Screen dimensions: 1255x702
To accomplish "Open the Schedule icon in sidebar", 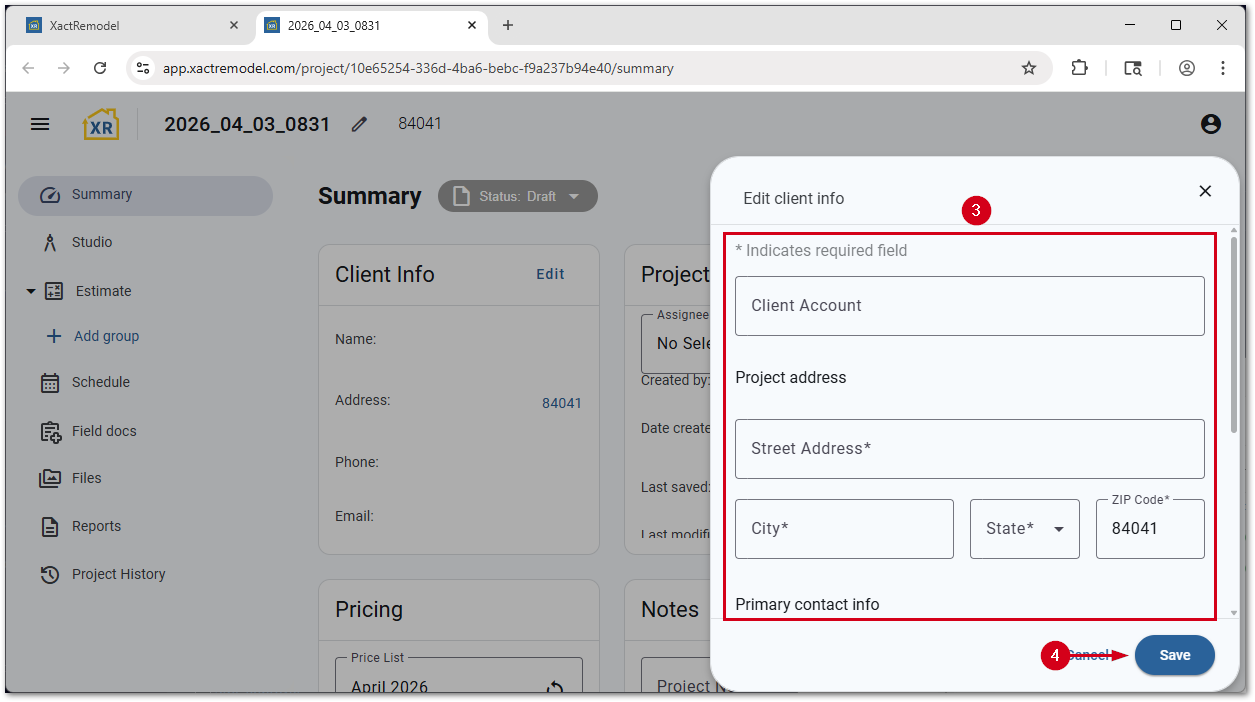I will click(49, 382).
